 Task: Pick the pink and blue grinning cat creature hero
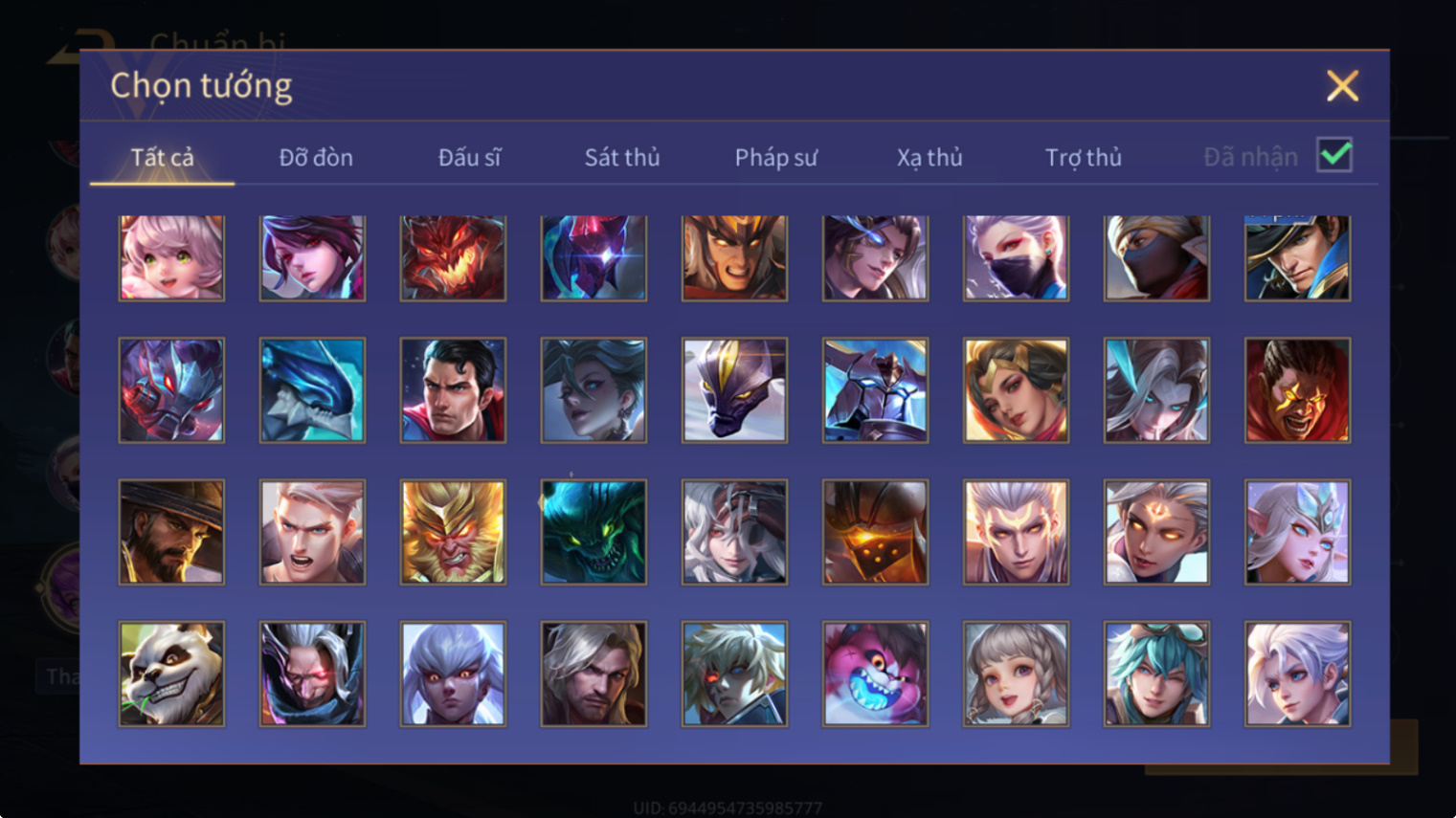(875, 674)
